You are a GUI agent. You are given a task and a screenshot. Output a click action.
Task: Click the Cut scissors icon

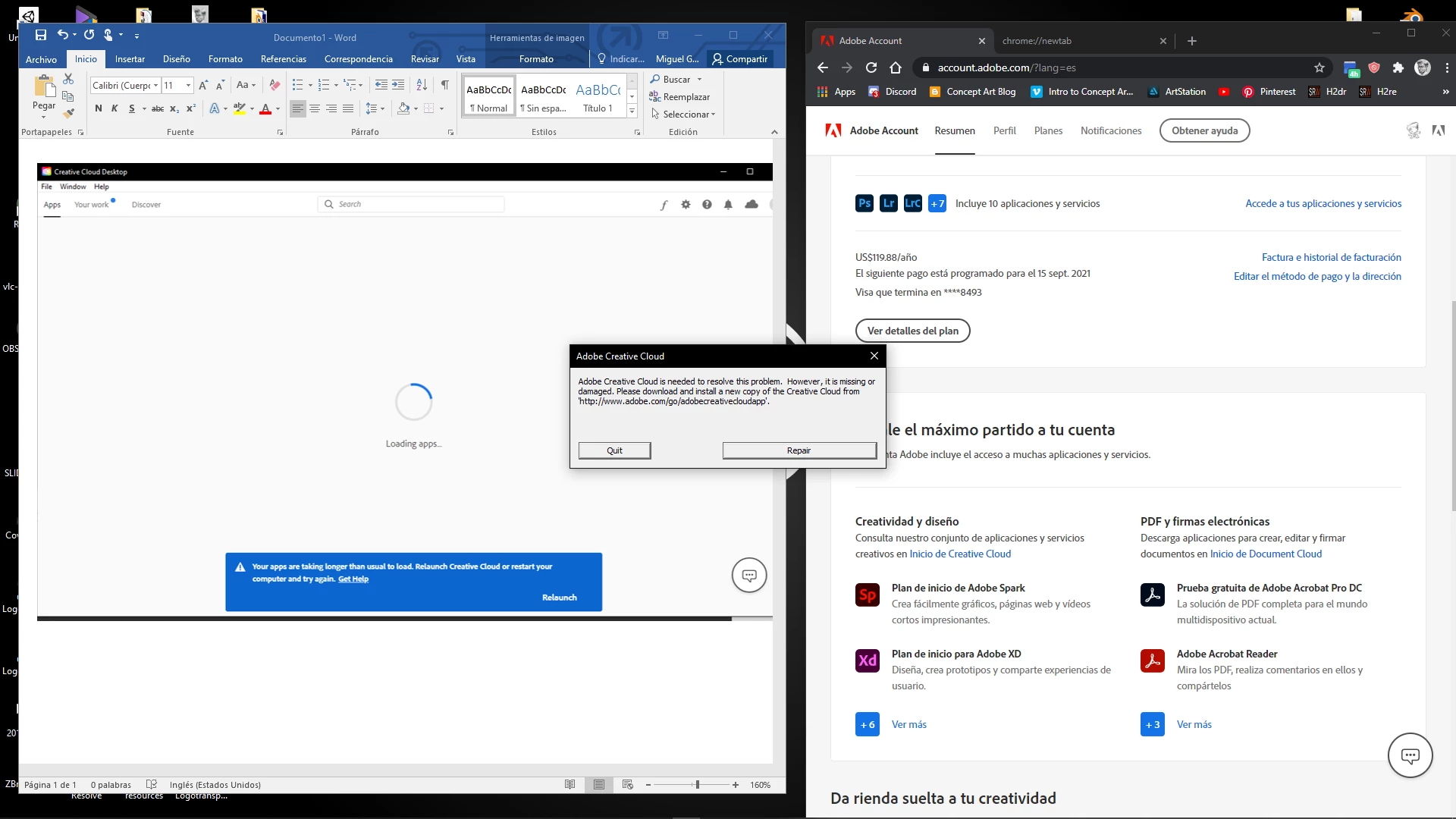[68, 79]
